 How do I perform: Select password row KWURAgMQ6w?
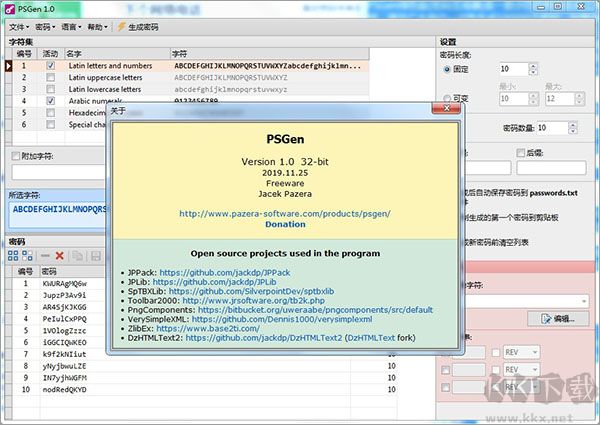point(64,283)
